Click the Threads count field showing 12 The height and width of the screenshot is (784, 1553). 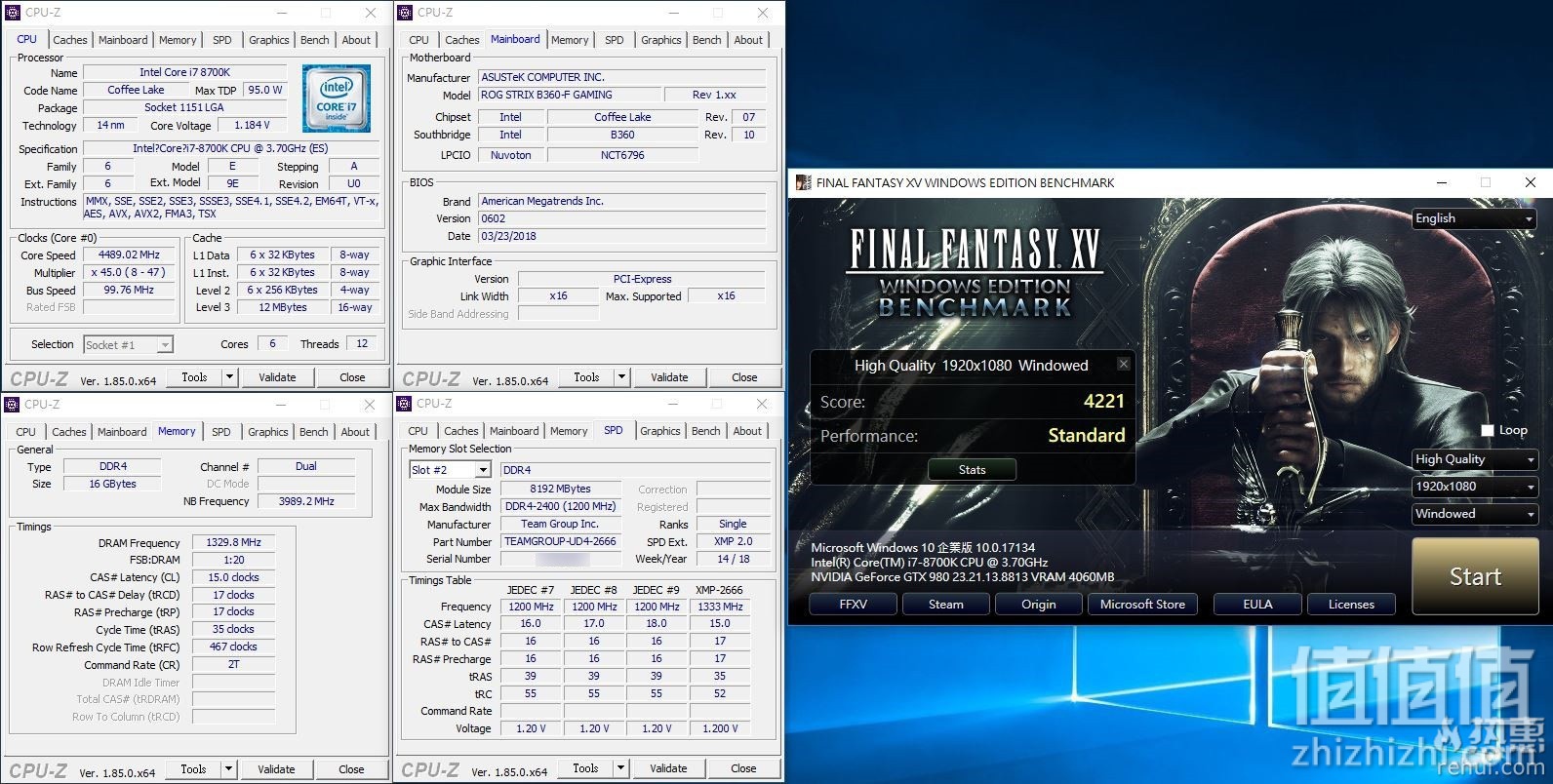(x=362, y=343)
